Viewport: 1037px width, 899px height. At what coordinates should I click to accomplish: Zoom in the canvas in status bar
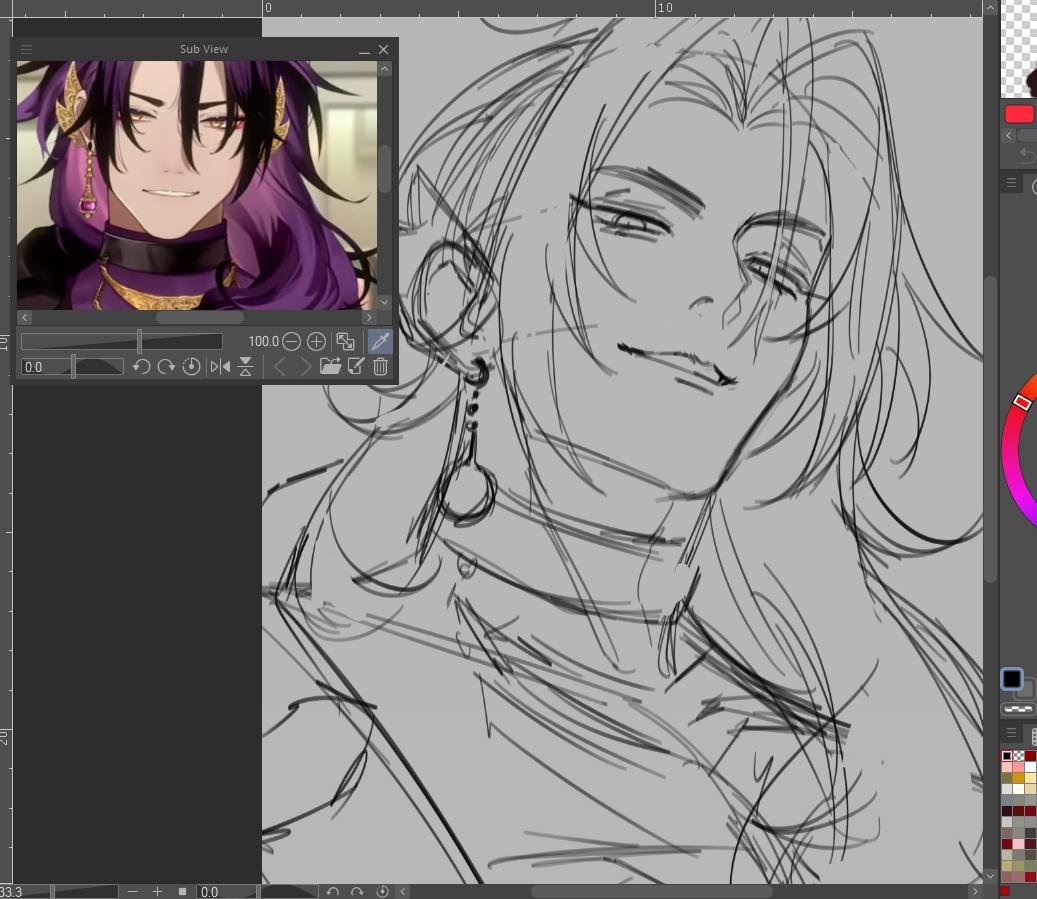[157, 892]
